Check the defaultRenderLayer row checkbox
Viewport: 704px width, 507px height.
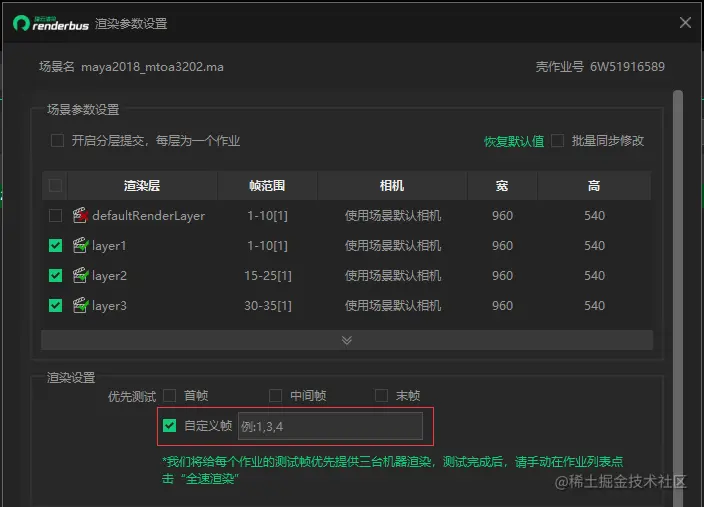click(55, 216)
